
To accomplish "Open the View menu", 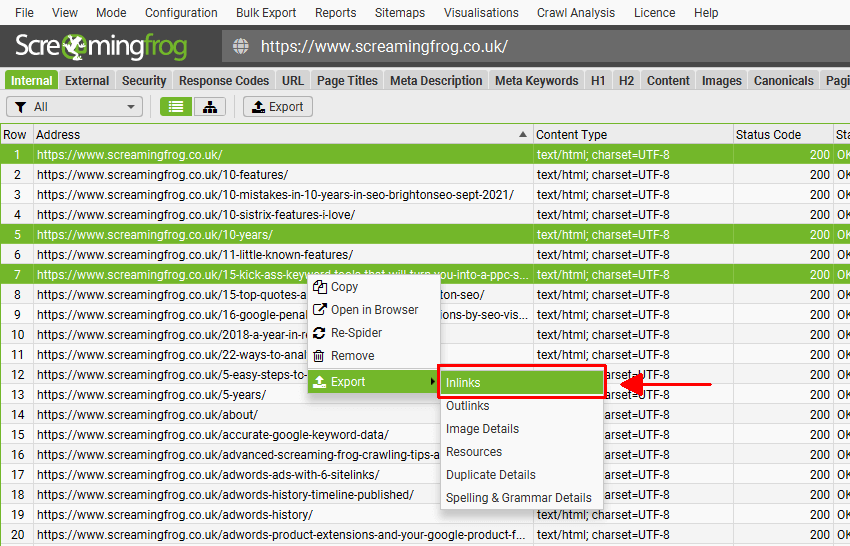I will click(65, 12).
